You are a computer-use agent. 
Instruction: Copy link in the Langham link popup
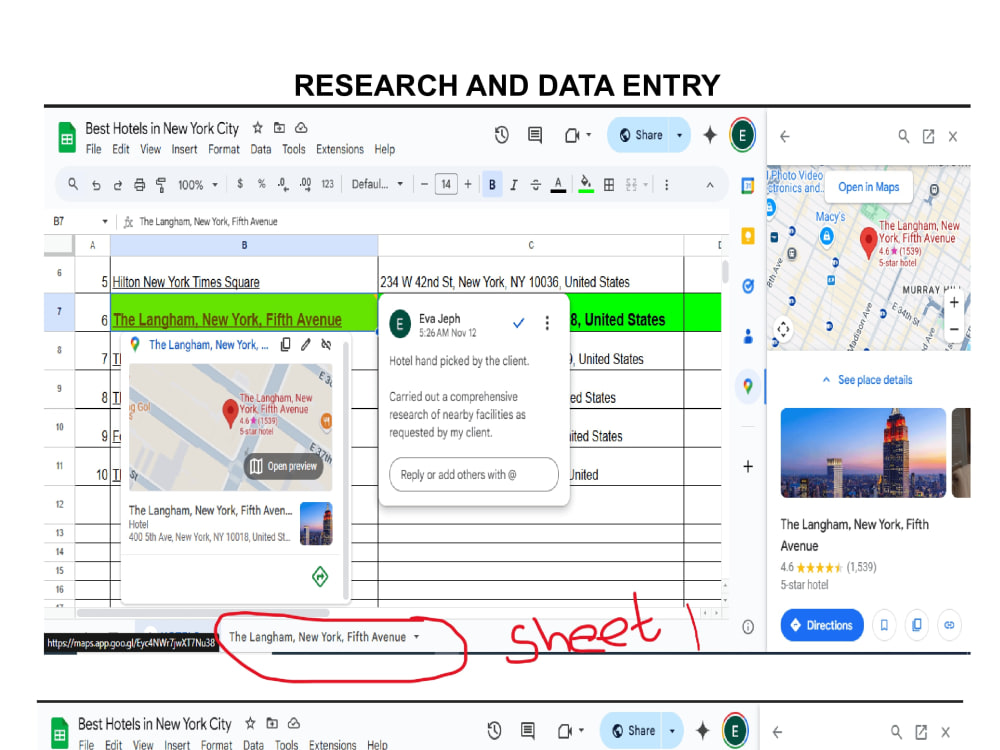pos(286,344)
